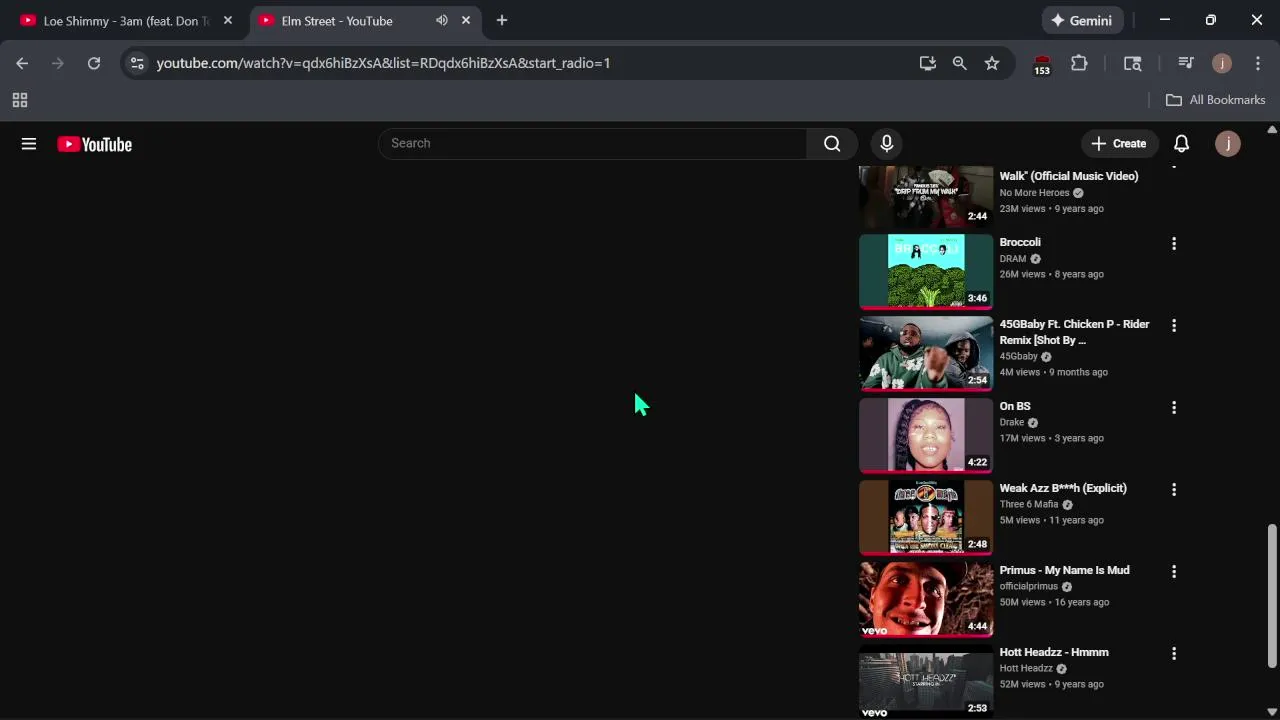The image size is (1280, 720).
Task: Open the media controls icon
Action: point(1186,63)
